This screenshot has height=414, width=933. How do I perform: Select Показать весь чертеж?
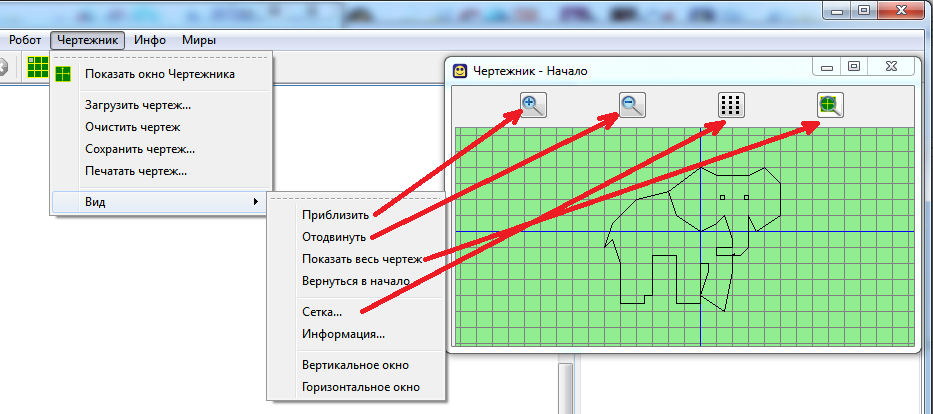tap(355, 259)
